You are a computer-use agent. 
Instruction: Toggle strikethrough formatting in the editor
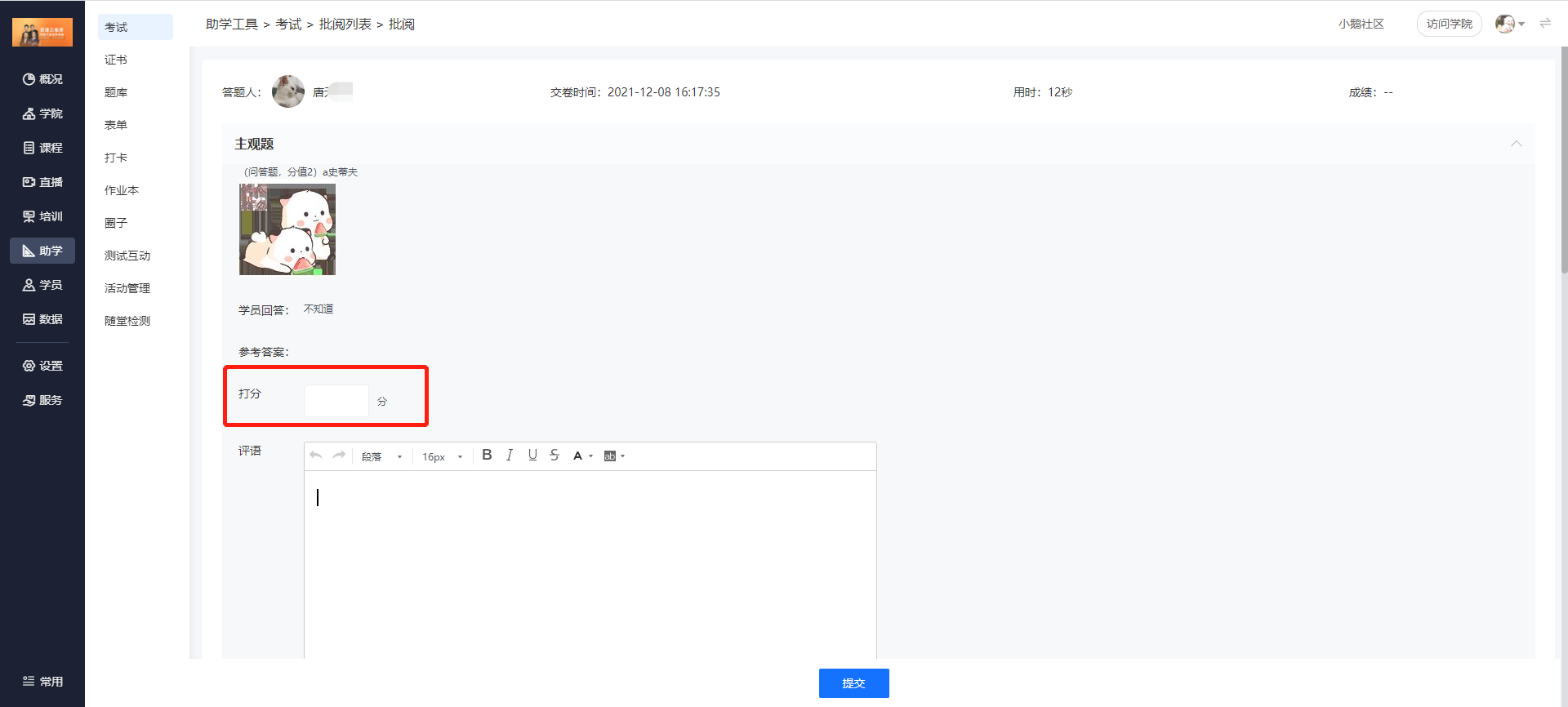555,456
